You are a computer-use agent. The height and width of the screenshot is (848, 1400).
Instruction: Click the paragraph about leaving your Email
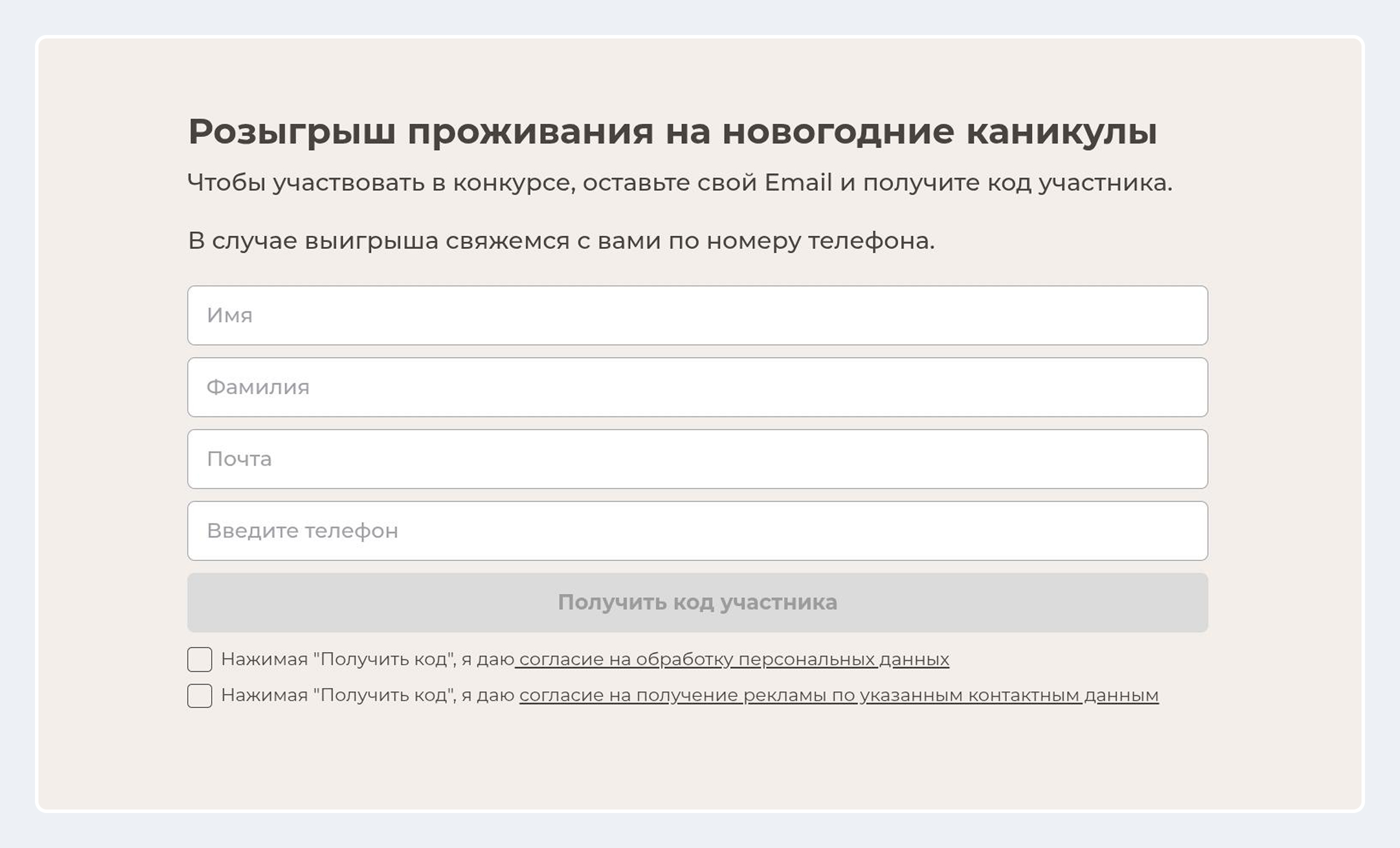point(679,183)
